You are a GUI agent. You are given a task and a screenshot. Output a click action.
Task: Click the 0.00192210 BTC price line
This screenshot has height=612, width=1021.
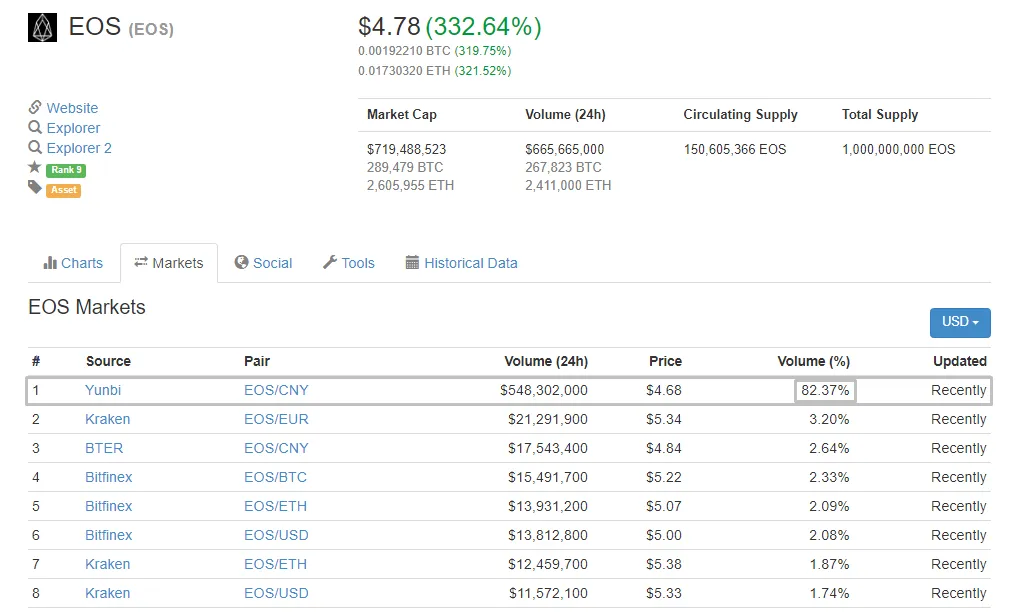click(x=434, y=51)
